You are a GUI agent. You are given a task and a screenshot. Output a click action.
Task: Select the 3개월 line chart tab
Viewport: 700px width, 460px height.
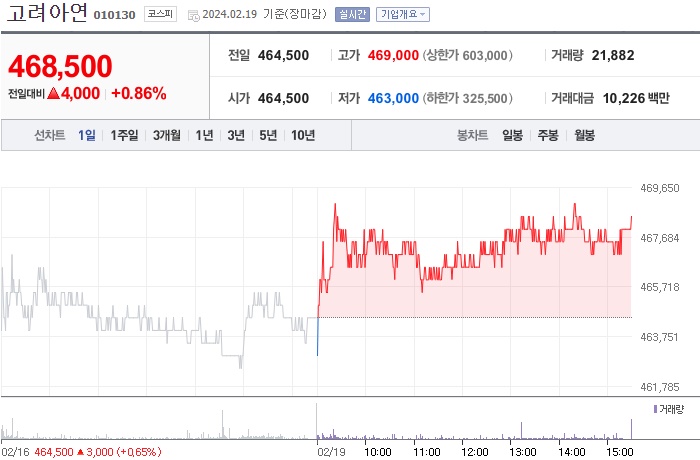(x=167, y=135)
